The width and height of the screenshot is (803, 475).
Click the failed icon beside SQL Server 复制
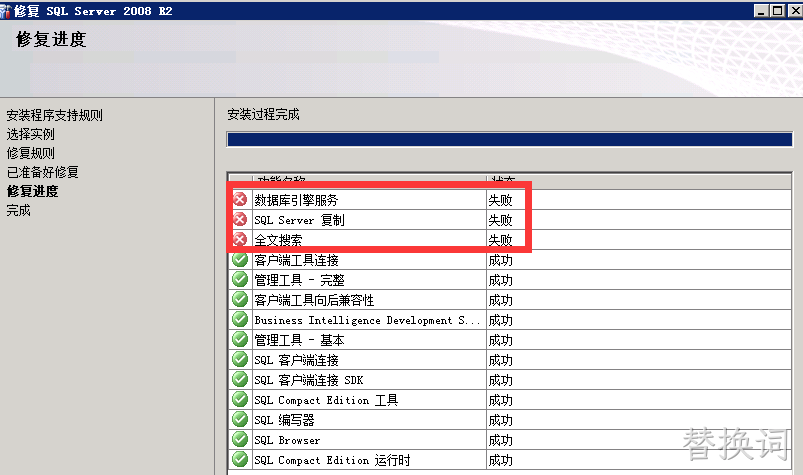coord(240,220)
